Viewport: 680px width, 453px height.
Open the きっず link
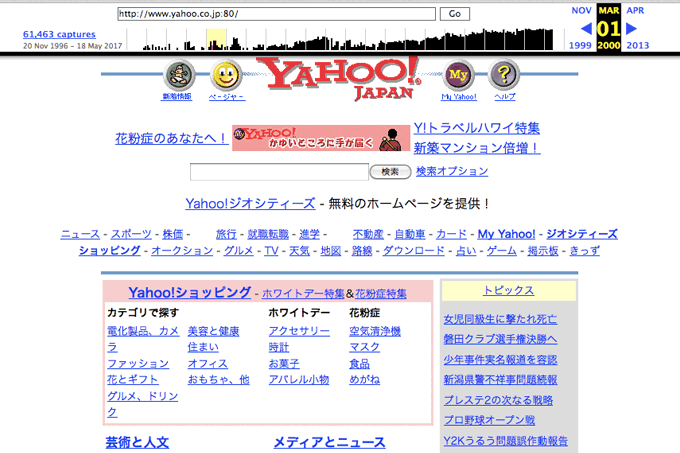[585, 251]
